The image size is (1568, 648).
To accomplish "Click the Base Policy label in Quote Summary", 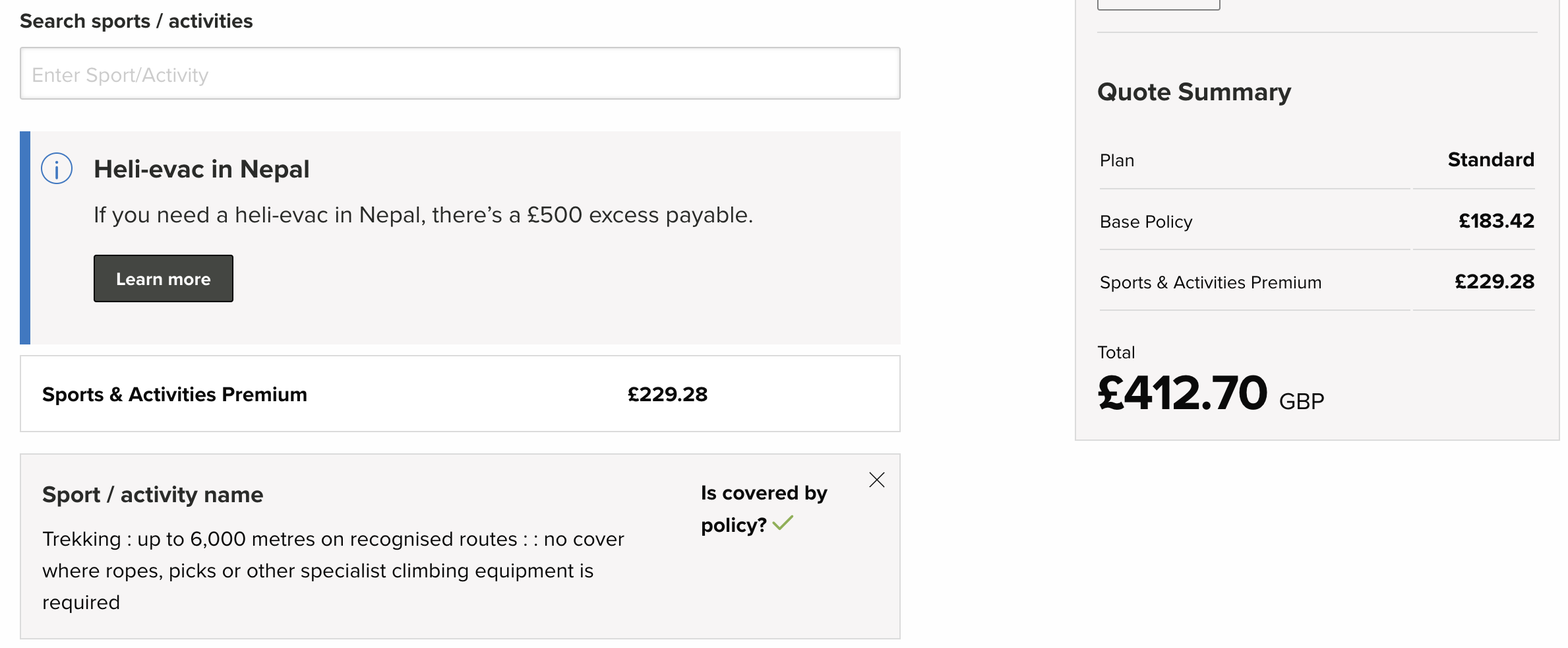I will point(1145,222).
